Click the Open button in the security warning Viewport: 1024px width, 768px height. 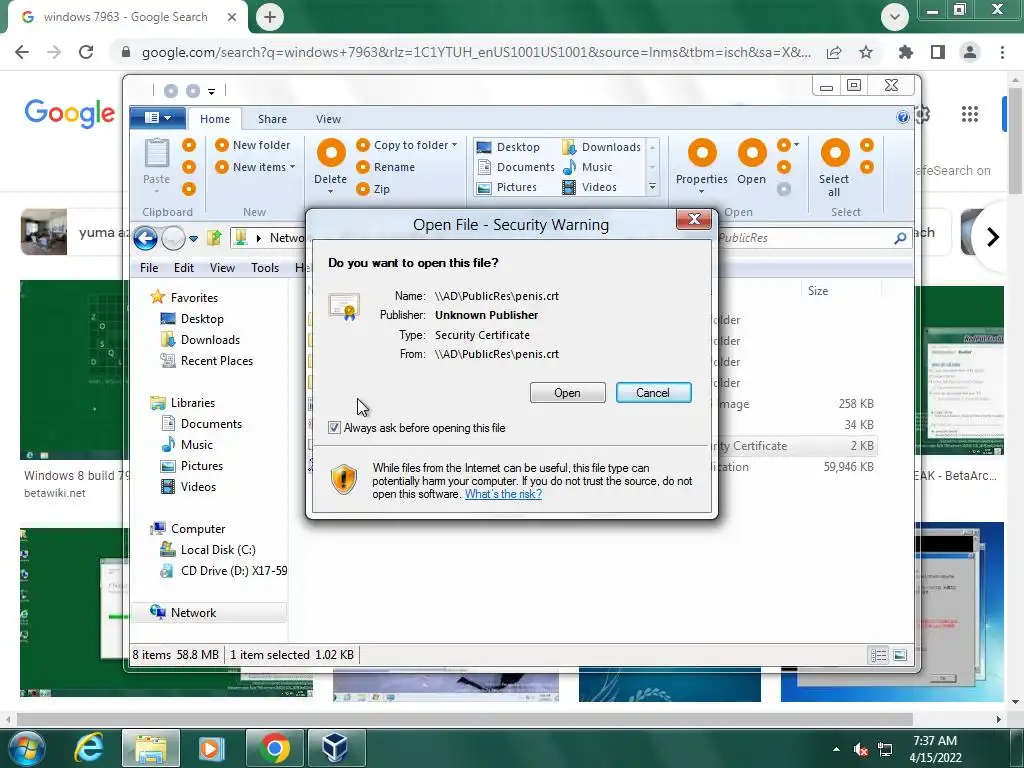(x=568, y=392)
